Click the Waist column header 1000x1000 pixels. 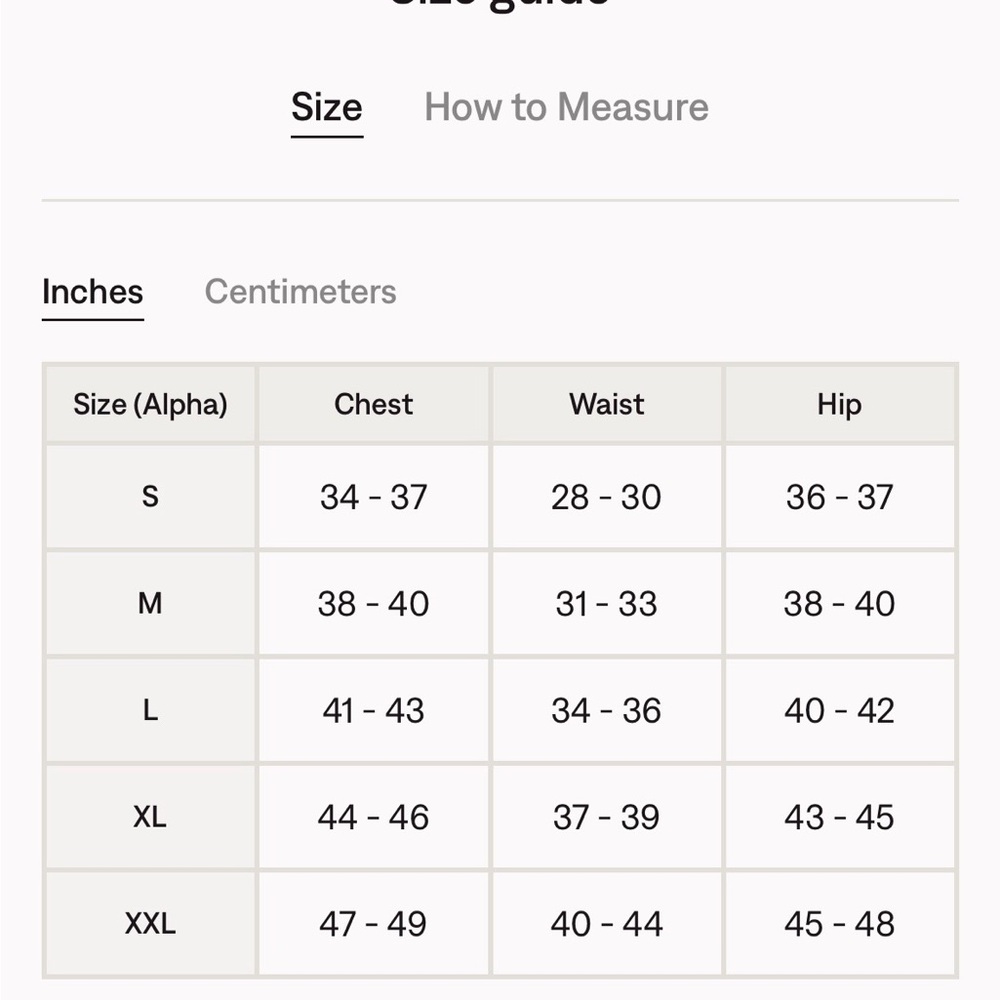[x=607, y=404]
